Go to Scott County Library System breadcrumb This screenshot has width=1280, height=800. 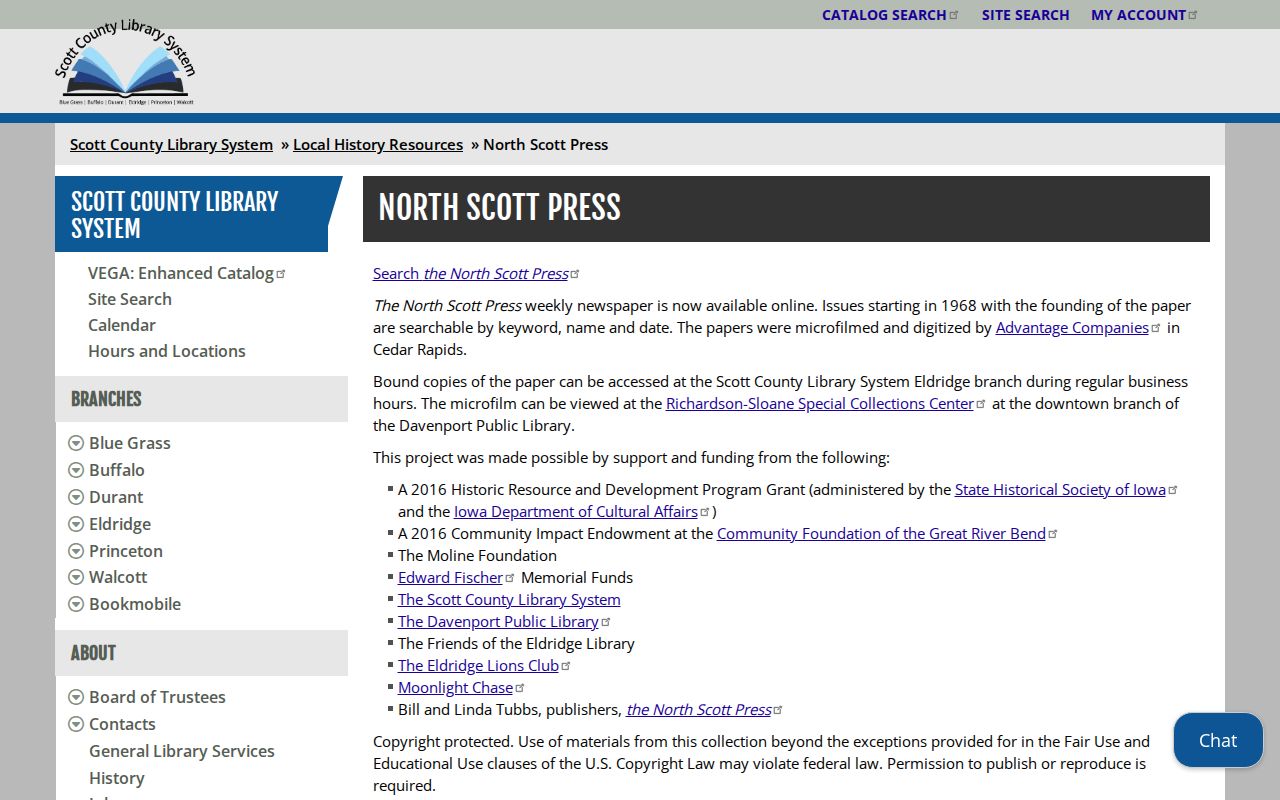171,144
